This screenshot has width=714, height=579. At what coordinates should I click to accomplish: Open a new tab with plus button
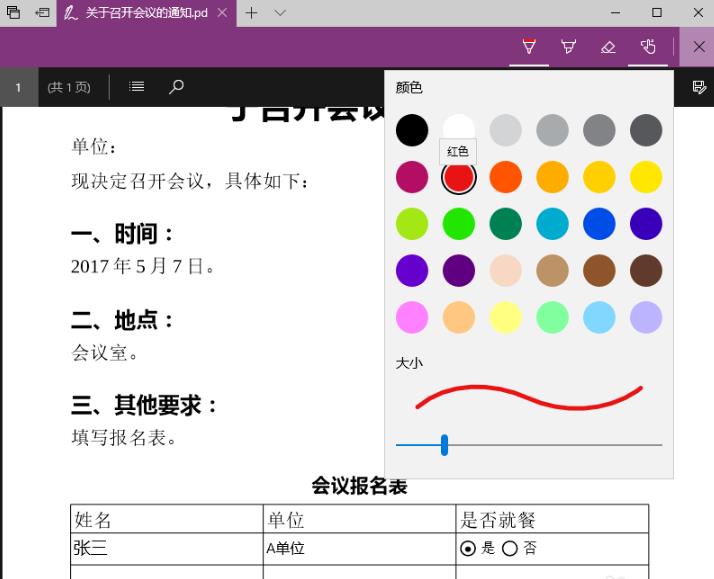click(x=252, y=13)
